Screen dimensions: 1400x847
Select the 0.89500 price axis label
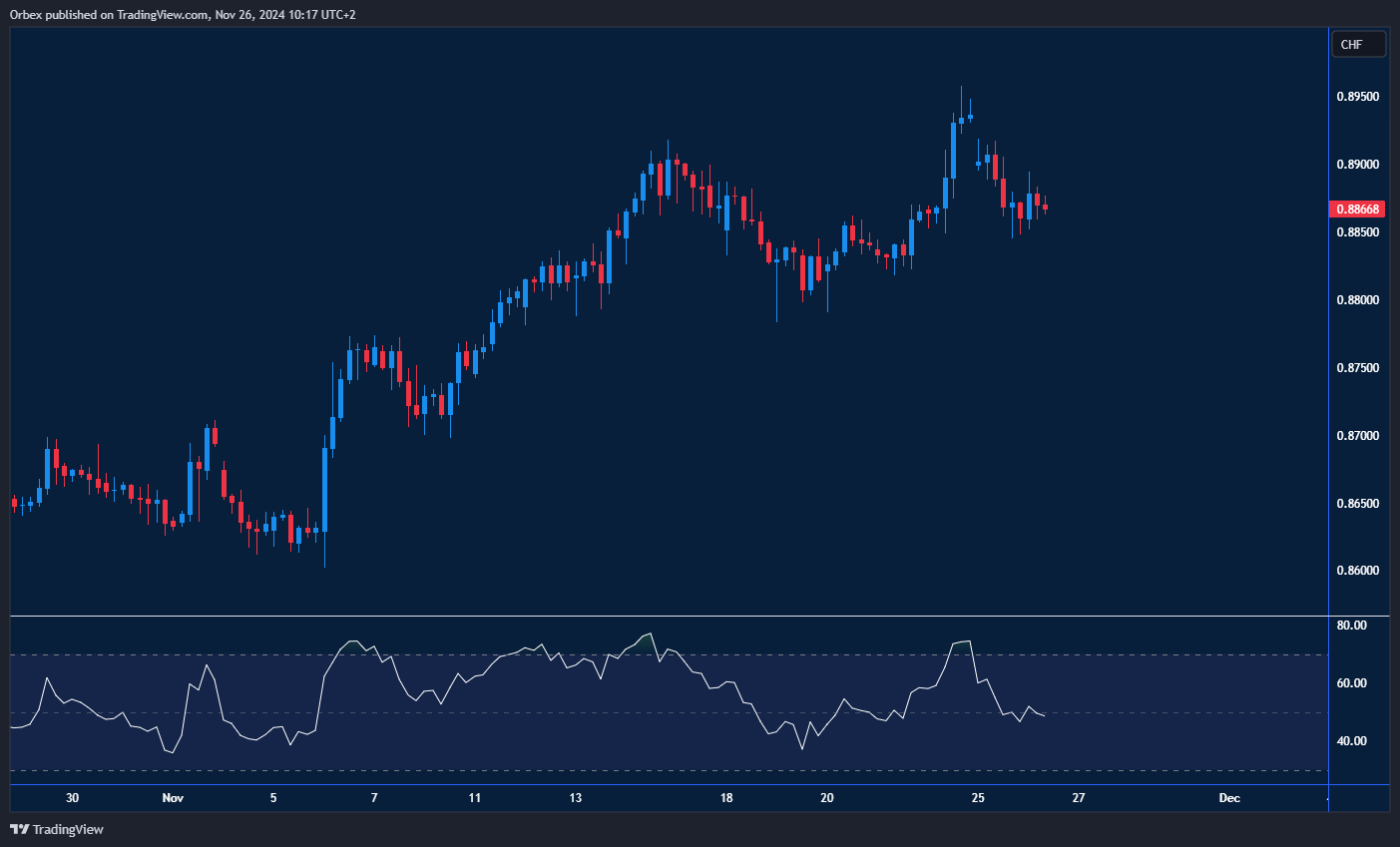click(x=1357, y=97)
